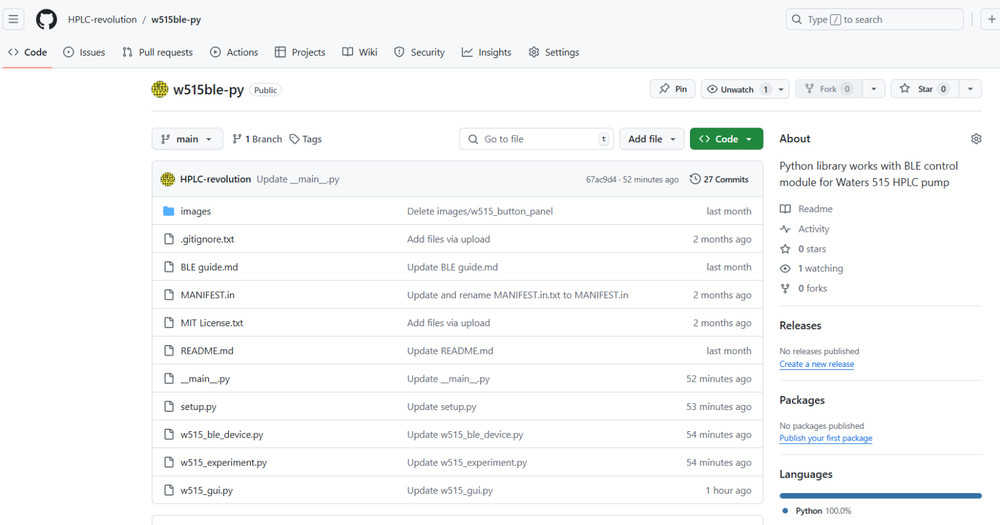
Task: Expand the green Code dropdown button
Action: tap(726, 139)
